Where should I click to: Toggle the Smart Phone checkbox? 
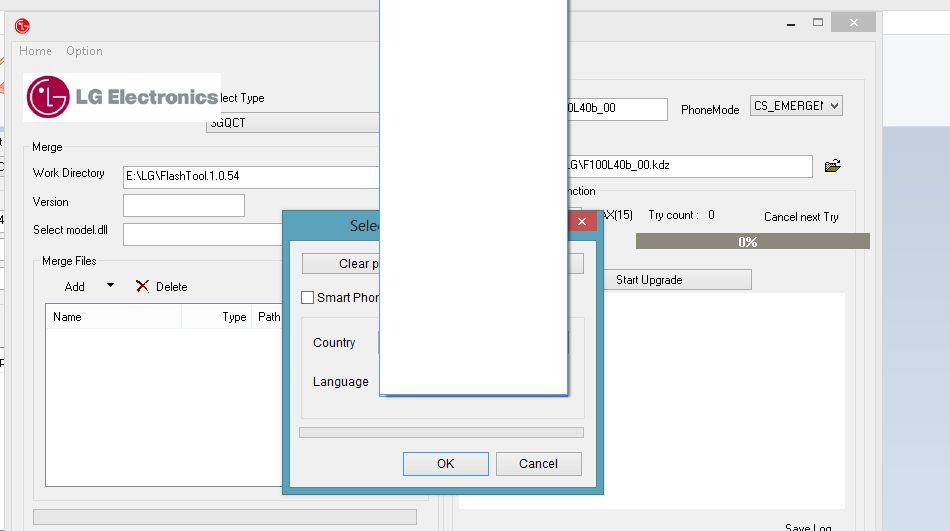308,298
